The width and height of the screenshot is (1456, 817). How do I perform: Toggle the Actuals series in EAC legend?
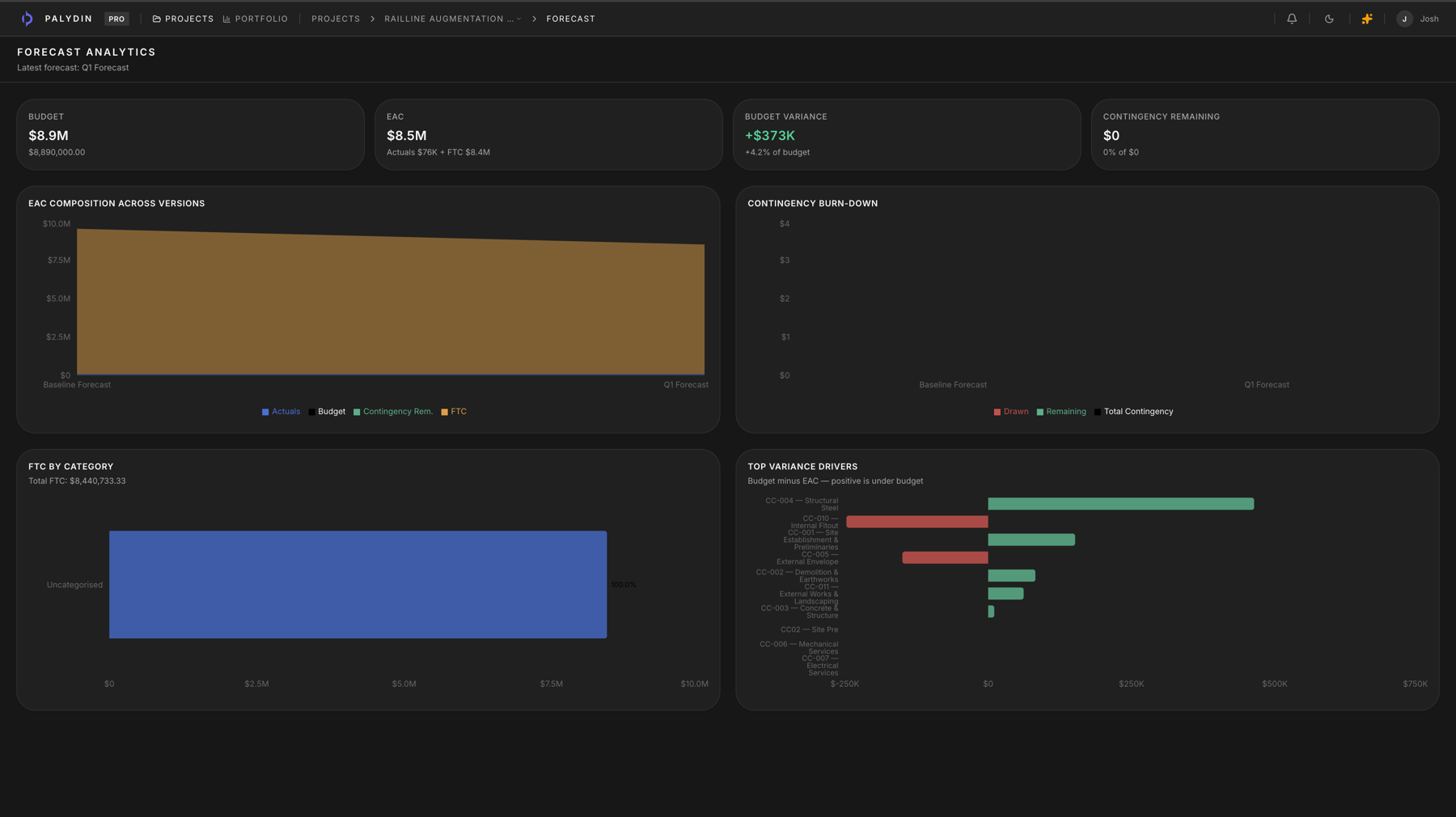pos(281,412)
